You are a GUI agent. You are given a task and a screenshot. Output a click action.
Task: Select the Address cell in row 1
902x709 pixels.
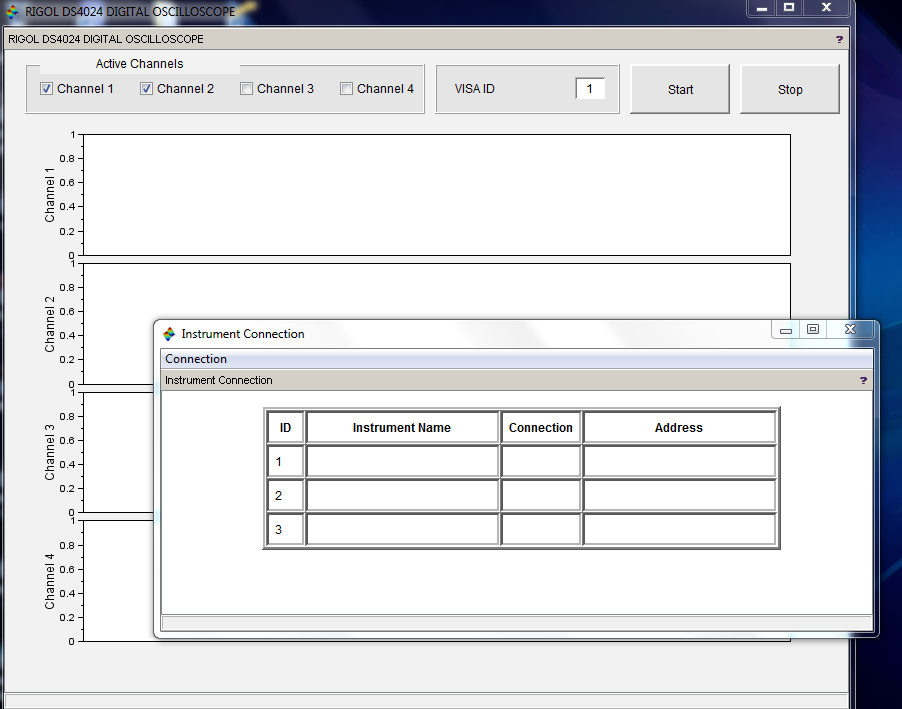tap(679, 462)
